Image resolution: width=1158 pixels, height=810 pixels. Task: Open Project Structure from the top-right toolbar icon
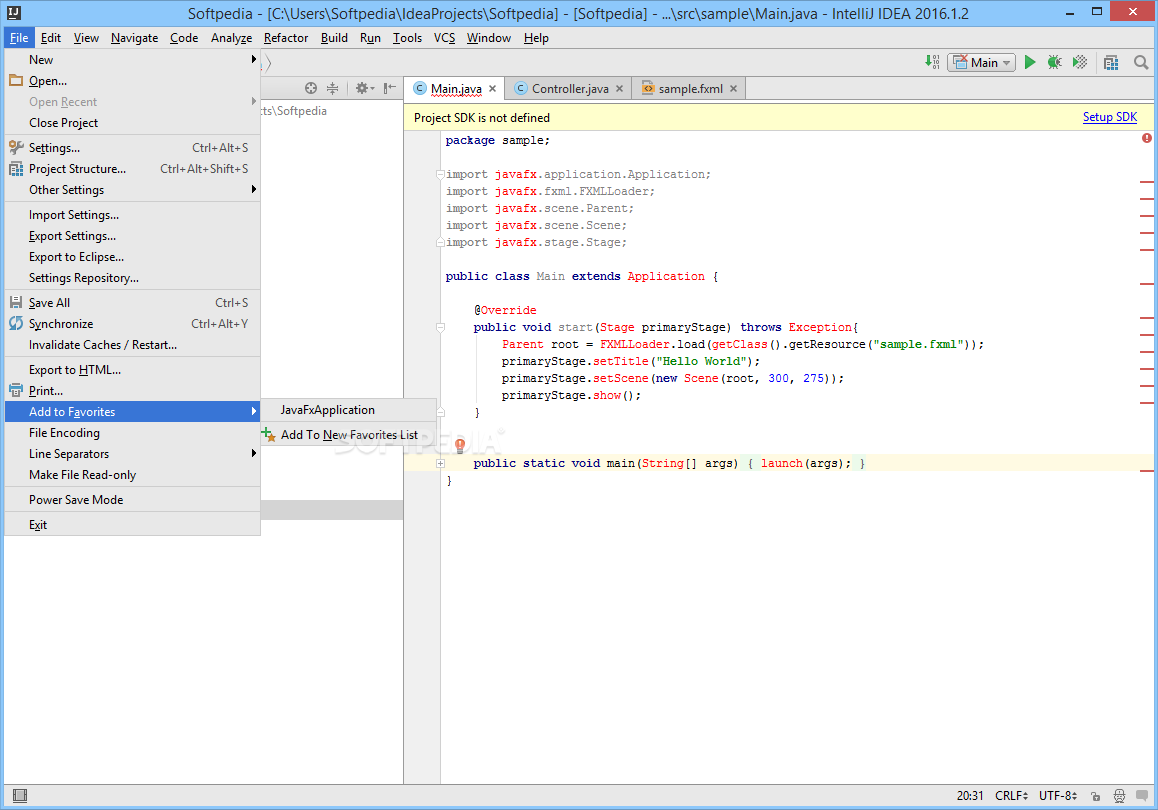click(1111, 63)
